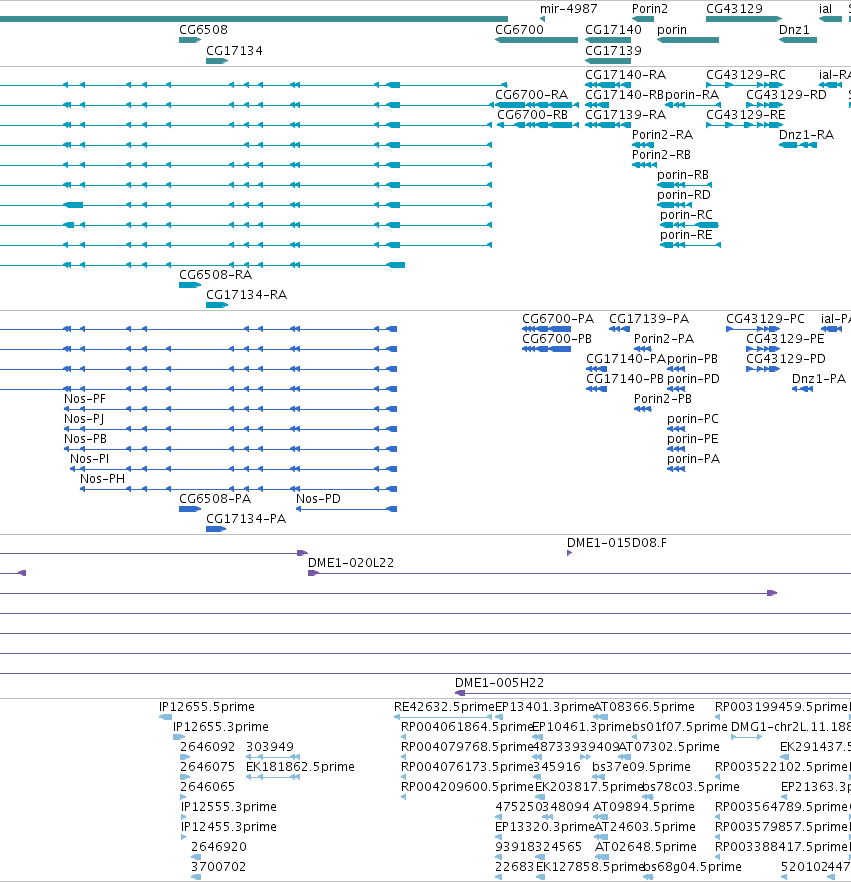Click the Nos-PD protein label
This screenshot has height=882, width=851.
coord(318,499)
